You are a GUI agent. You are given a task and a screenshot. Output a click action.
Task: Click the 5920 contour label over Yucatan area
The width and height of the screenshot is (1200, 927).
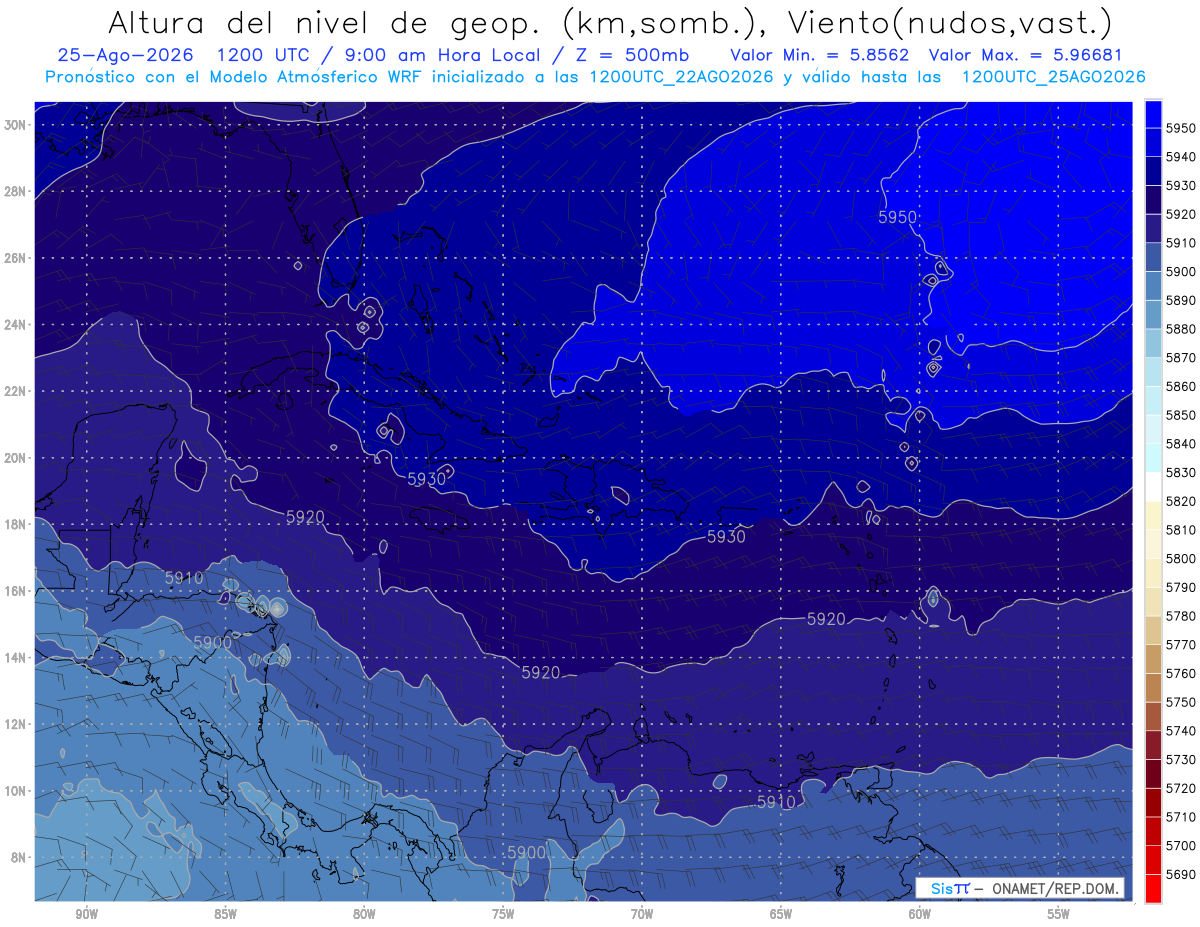[x=306, y=517]
